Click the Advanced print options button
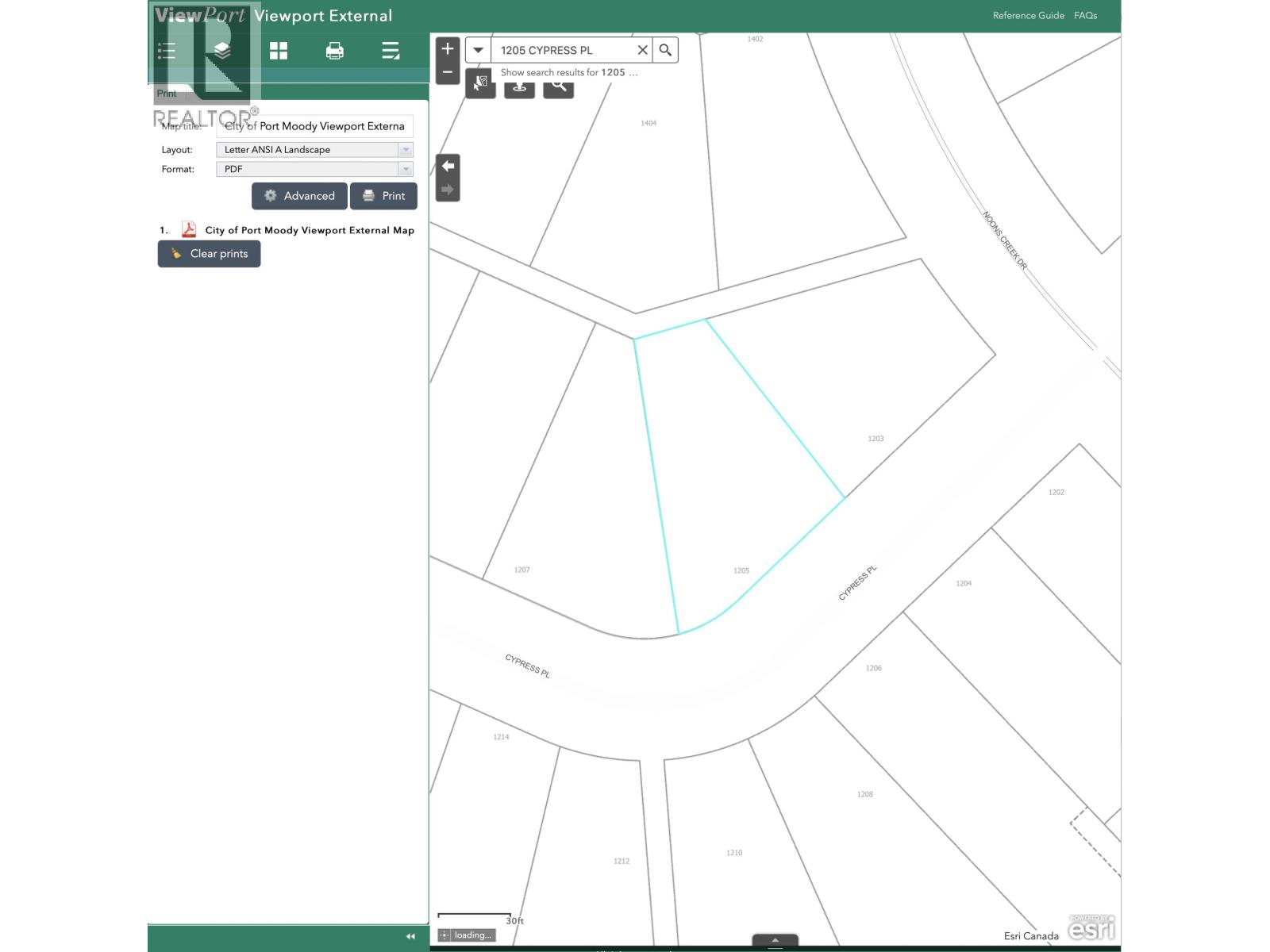Viewport: 1270px width, 952px height. (x=299, y=196)
